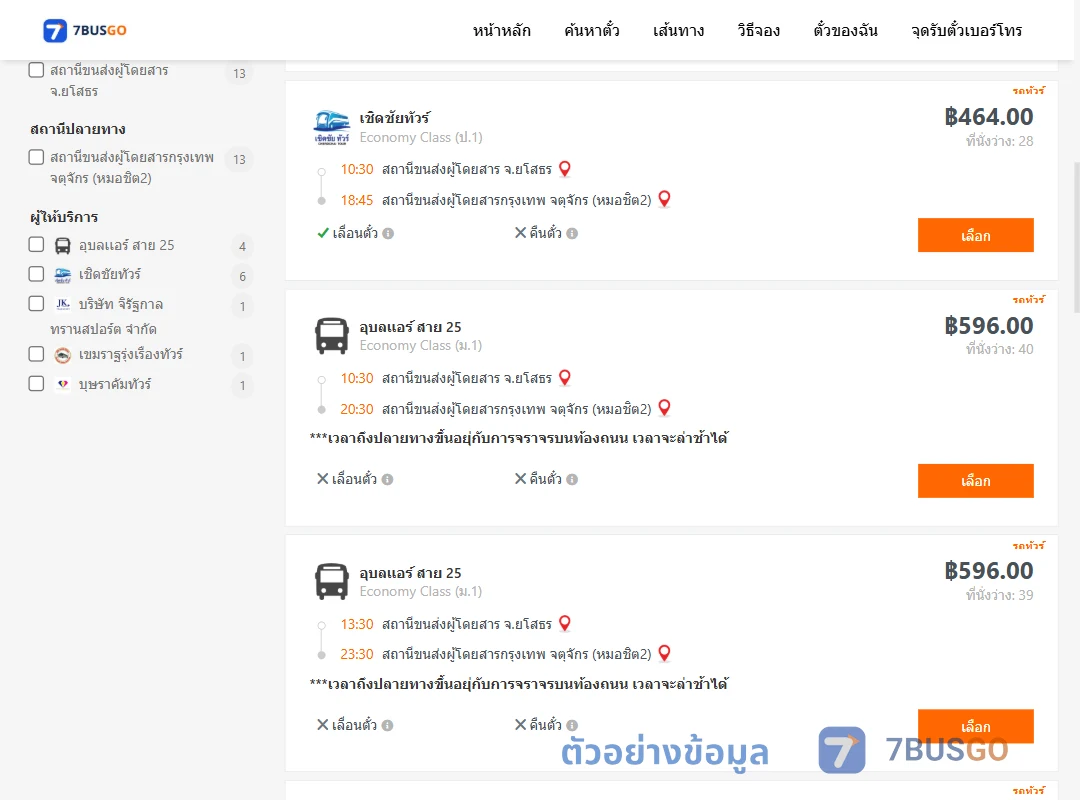
Task: Open the ค้นหาตั๋ว menu item
Action: click(592, 30)
